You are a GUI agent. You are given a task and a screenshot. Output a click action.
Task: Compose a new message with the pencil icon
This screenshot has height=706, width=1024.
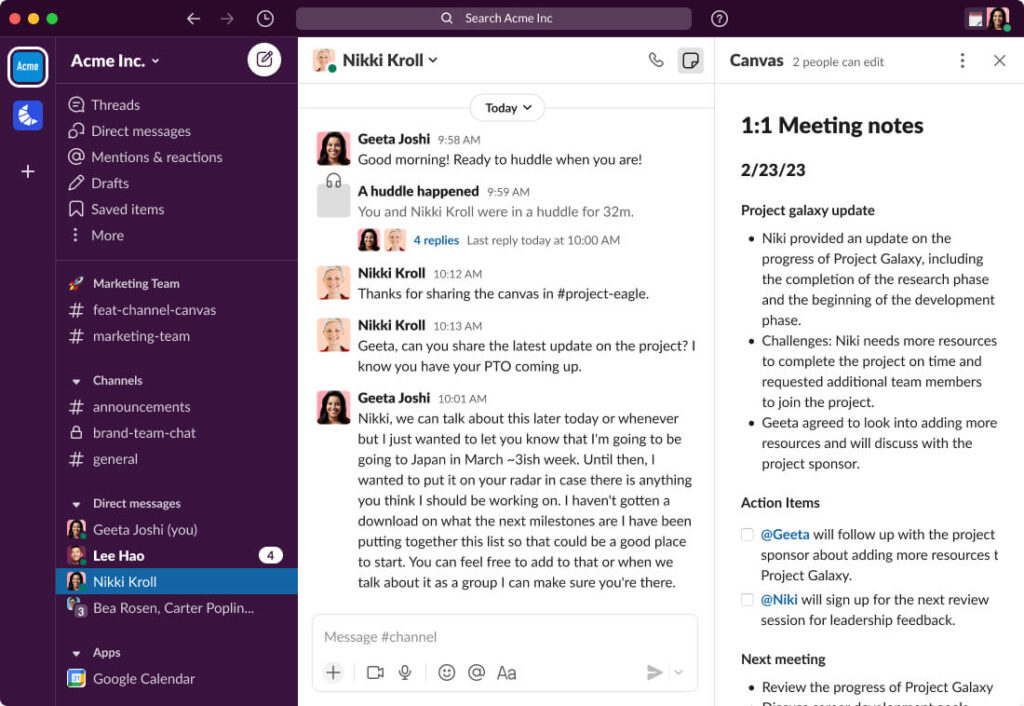click(264, 60)
